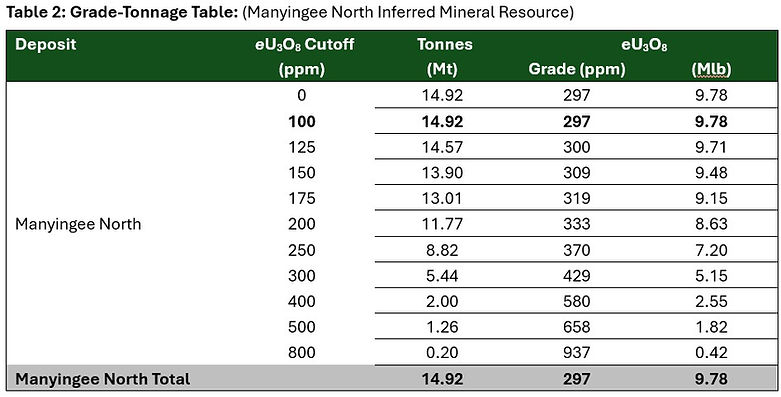Select the 'Tonnes' column header
This screenshot has height=397, width=781.
click(445, 44)
